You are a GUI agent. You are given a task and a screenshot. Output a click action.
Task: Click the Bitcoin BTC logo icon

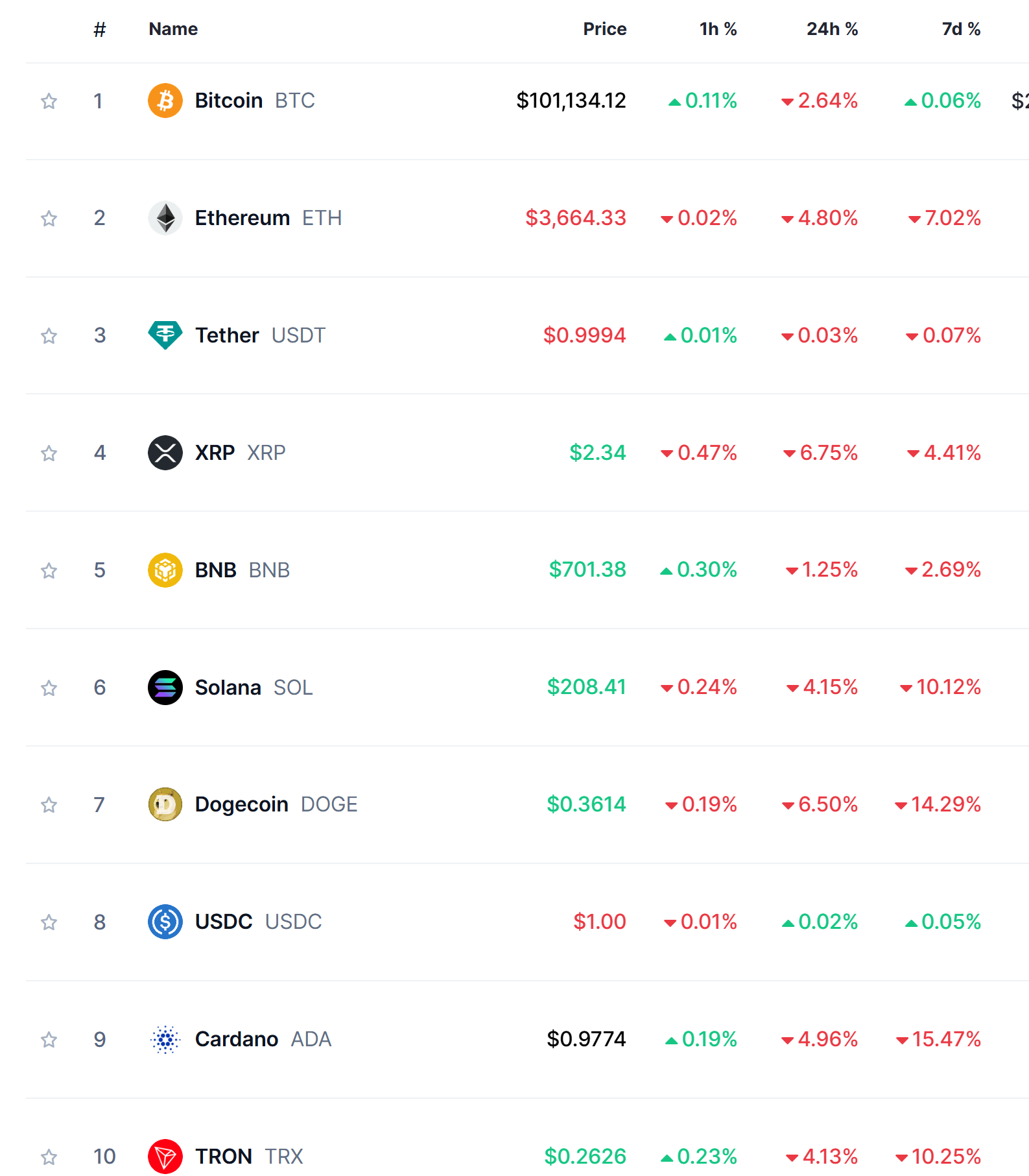(166, 101)
